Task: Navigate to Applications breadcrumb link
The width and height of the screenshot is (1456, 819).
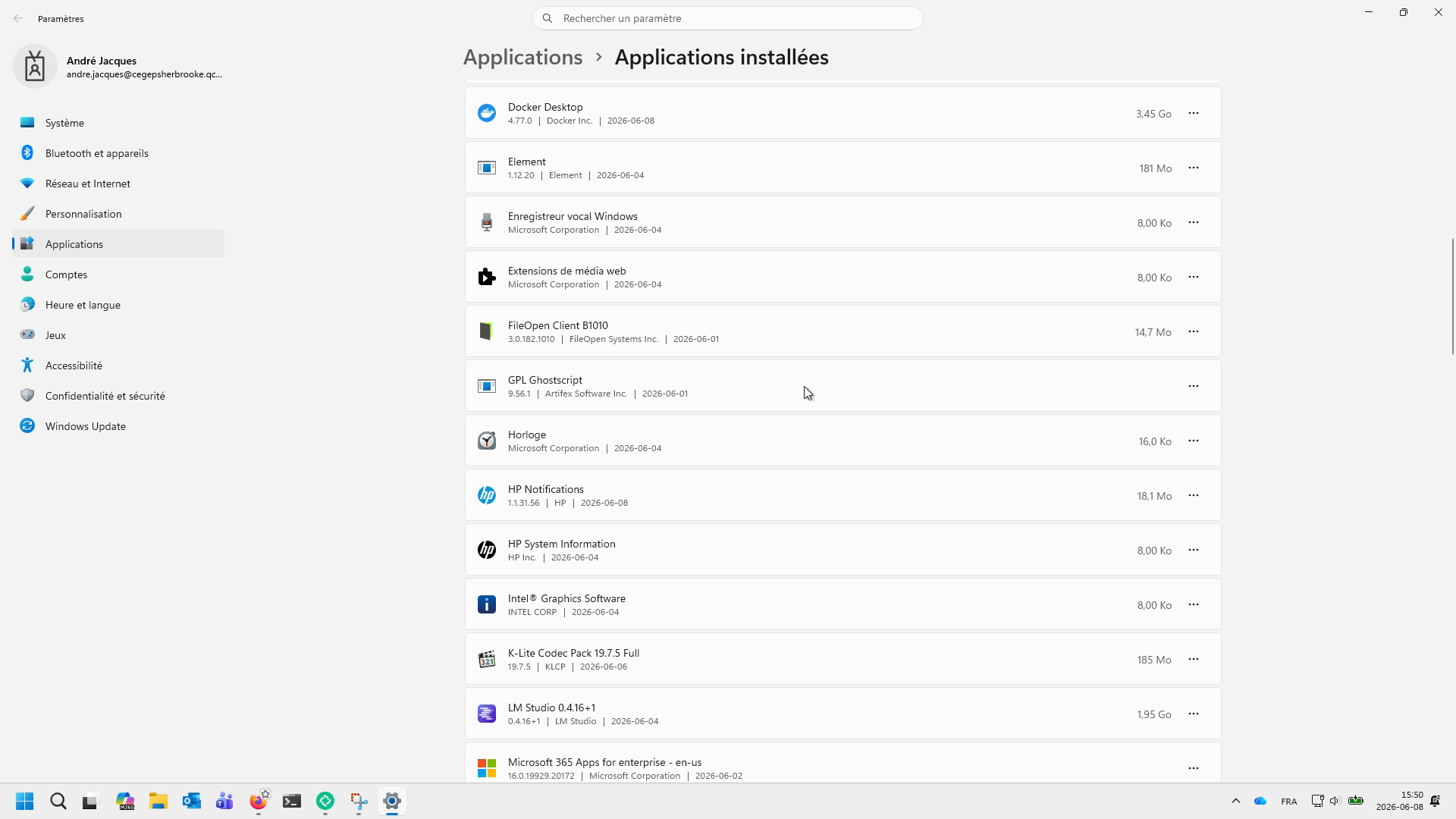Action: point(522,57)
